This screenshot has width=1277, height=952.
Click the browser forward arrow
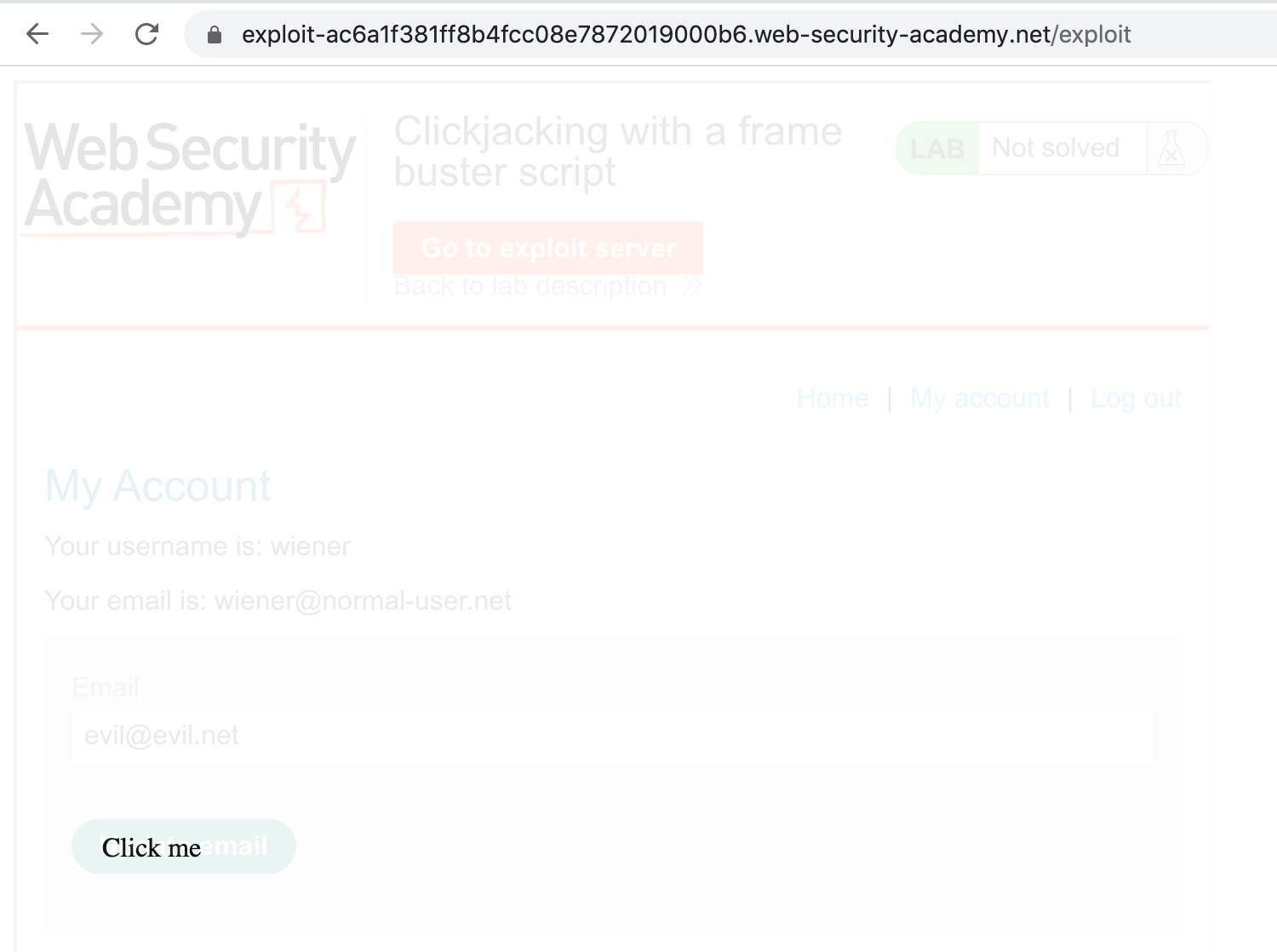coord(92,34)
